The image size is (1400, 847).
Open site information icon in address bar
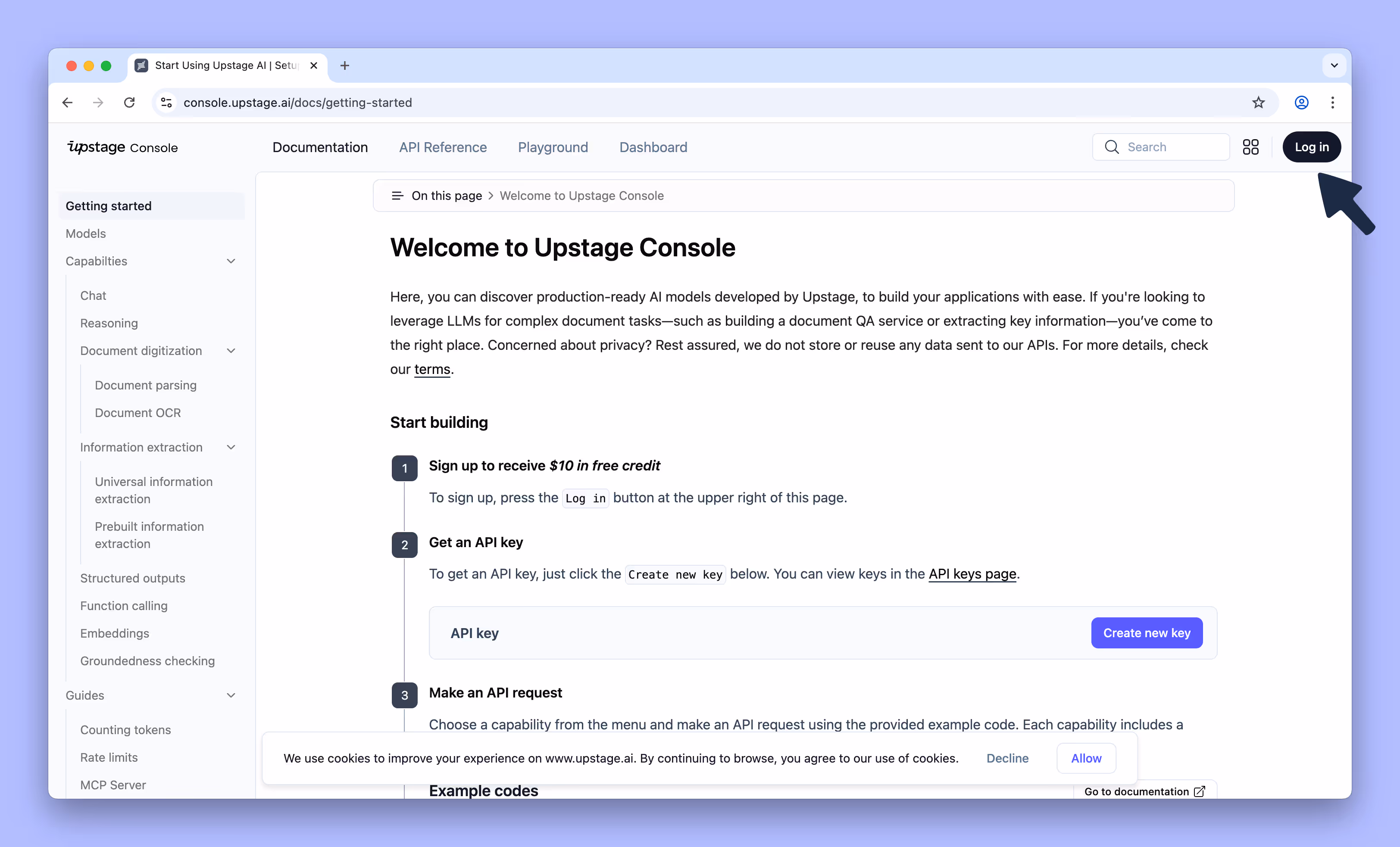166,102
